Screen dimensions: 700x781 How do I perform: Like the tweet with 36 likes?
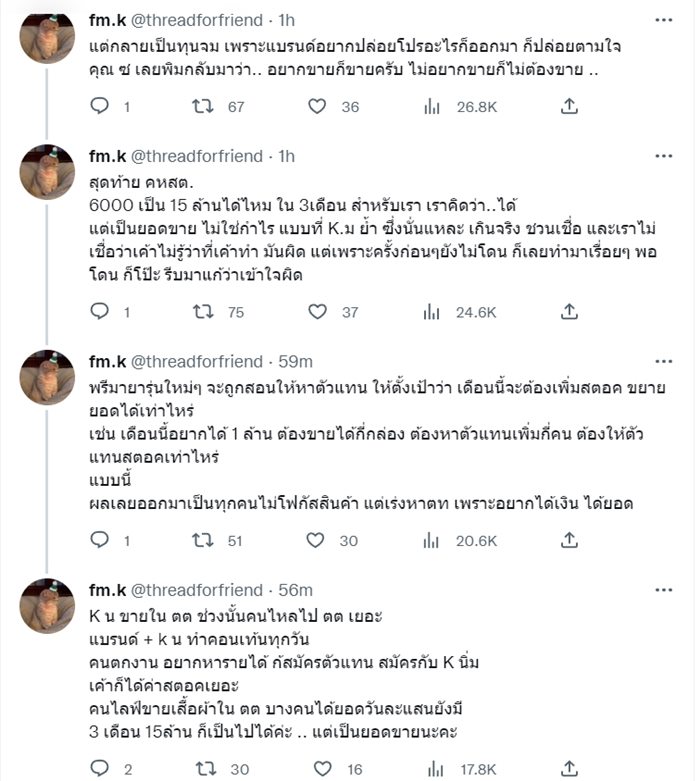[317, 106]
